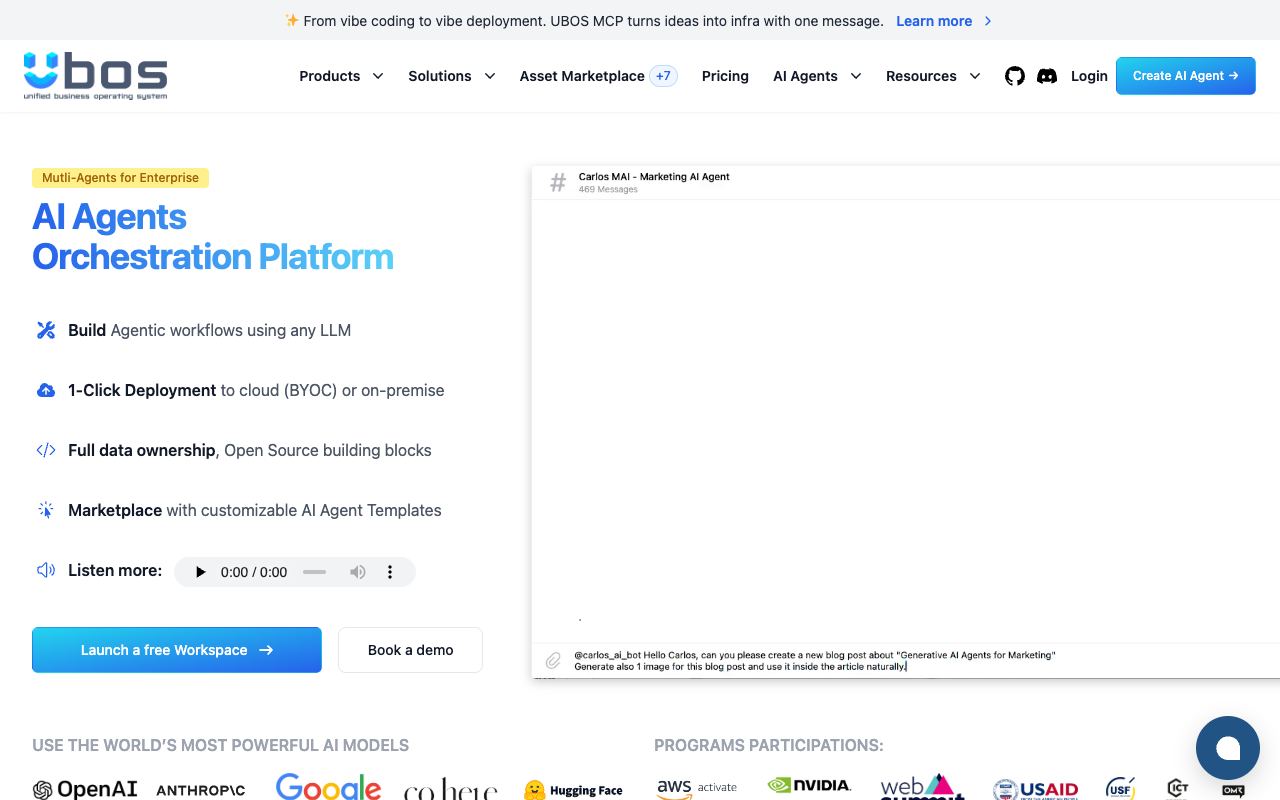Play the Listen more audio
The width and height of the screenshot is (1280, 800).
click(x=200, y=572)
